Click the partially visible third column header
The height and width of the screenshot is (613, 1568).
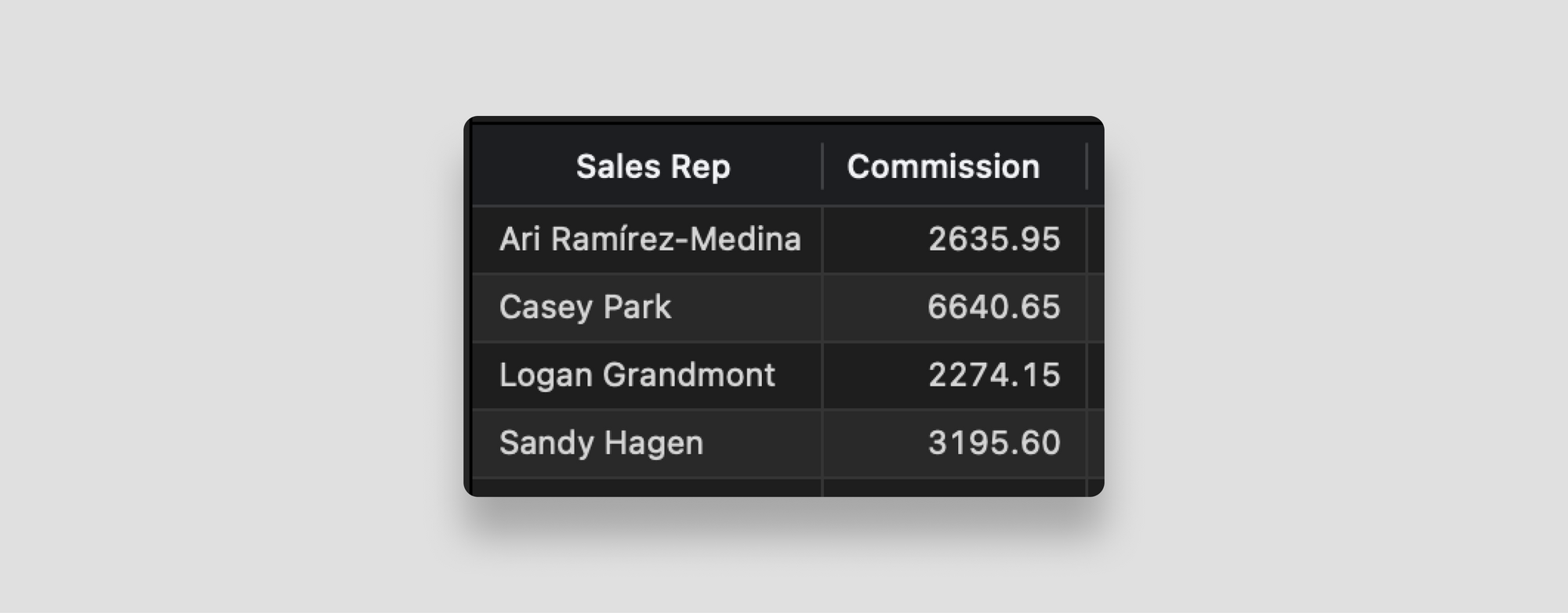(1093, 166)
